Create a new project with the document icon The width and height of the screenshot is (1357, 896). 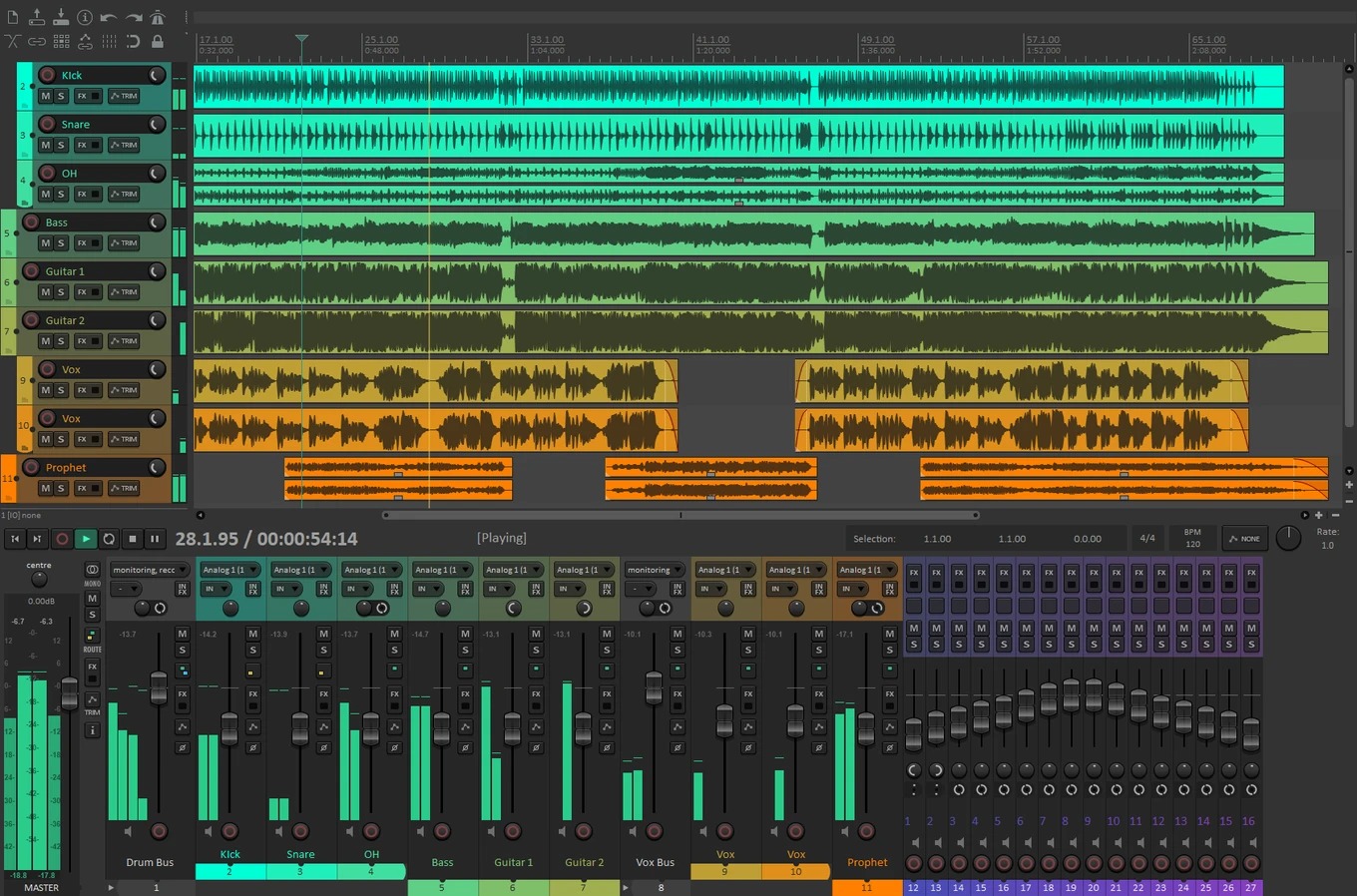pyautogui.click(x=13, y=17)
